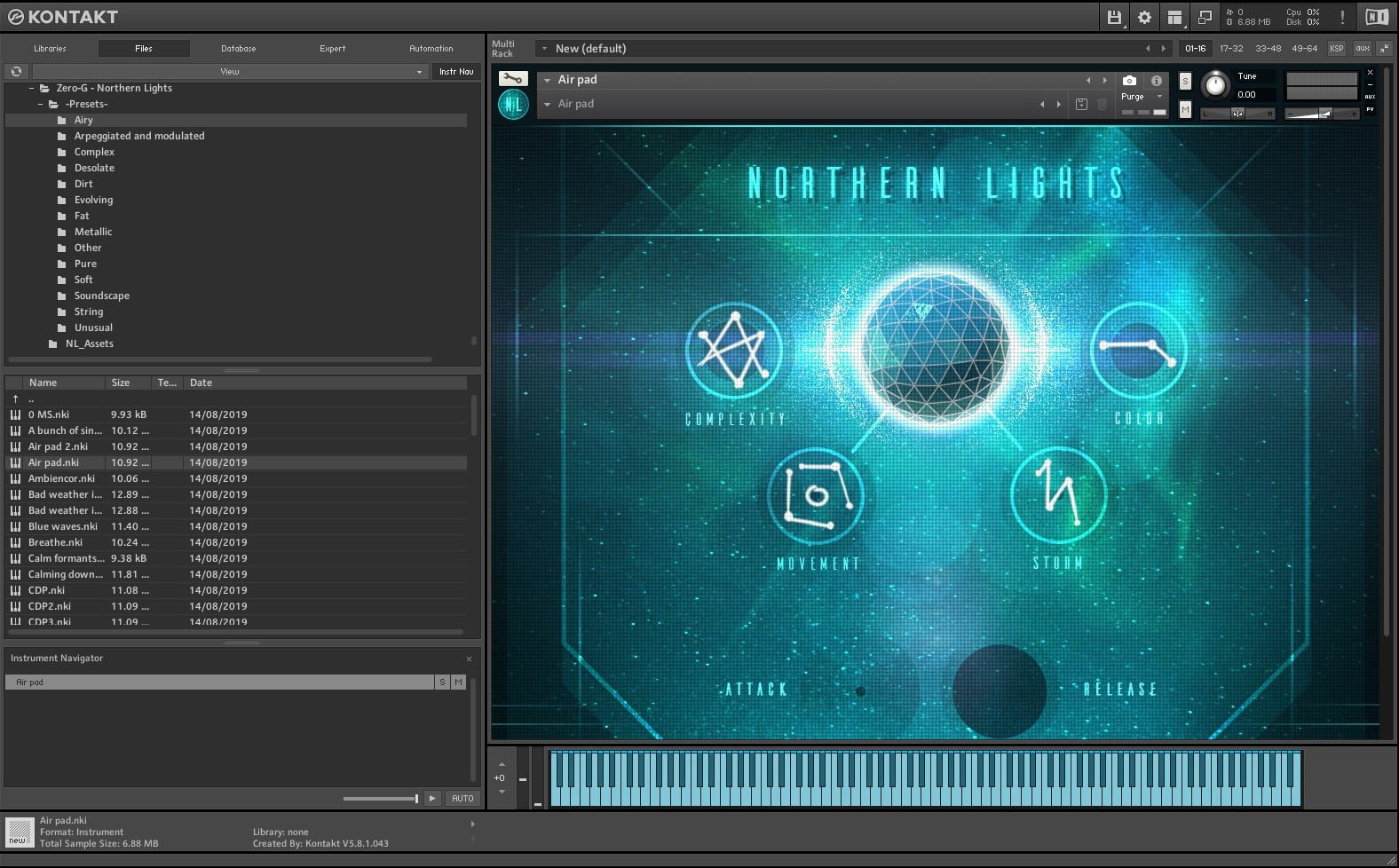Click the Storm control icon
This screenshot has height=868, width=1399.
click(x=1058, y=495)
